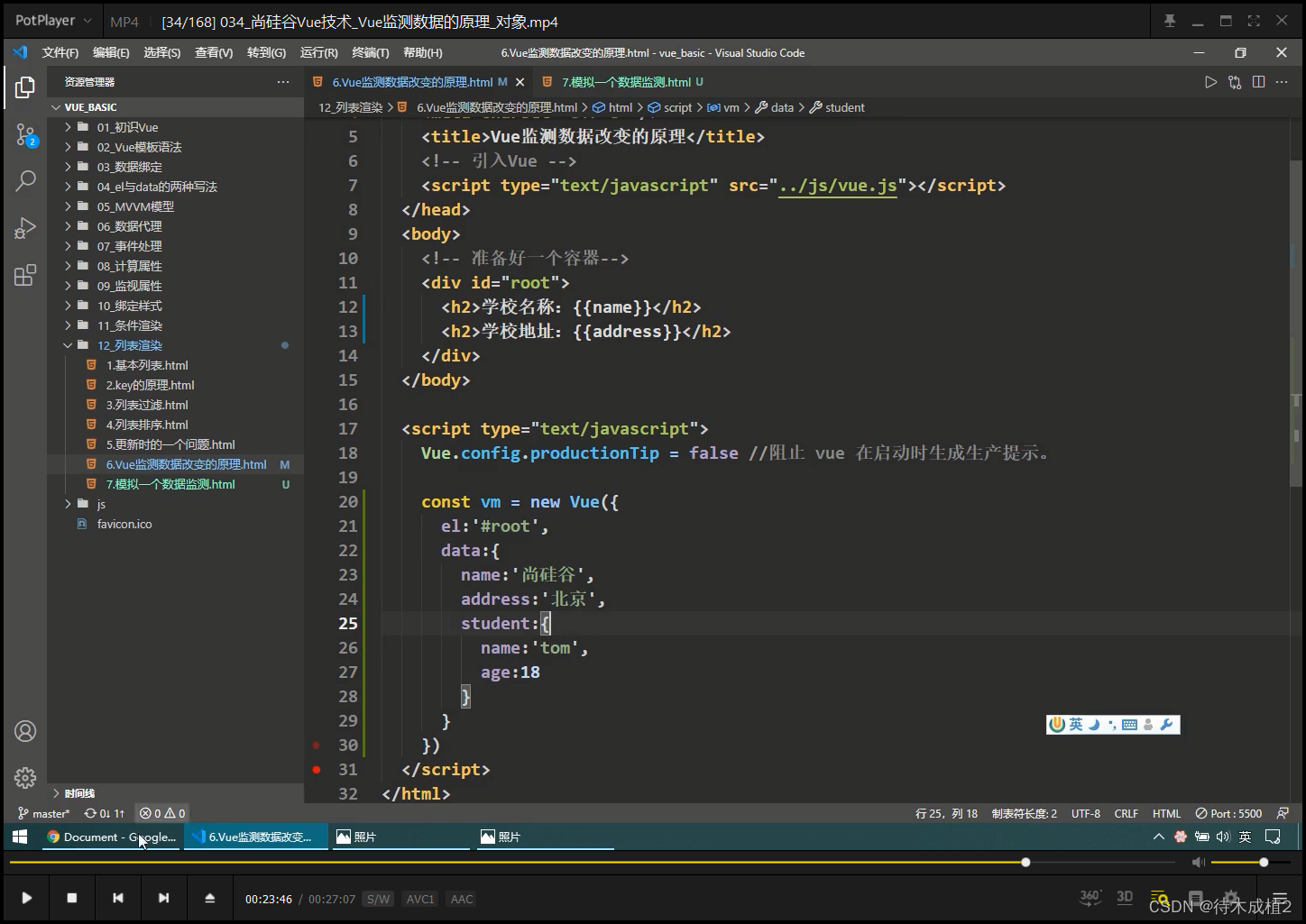Click the Run Code triangle in the editor toolbar

click(1210, 82)
